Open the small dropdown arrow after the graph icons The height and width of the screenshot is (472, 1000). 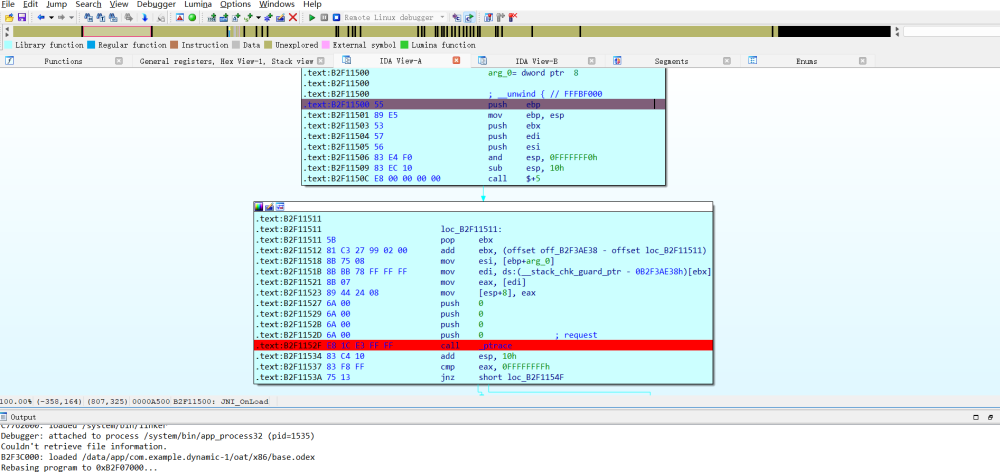pos(258,17)
